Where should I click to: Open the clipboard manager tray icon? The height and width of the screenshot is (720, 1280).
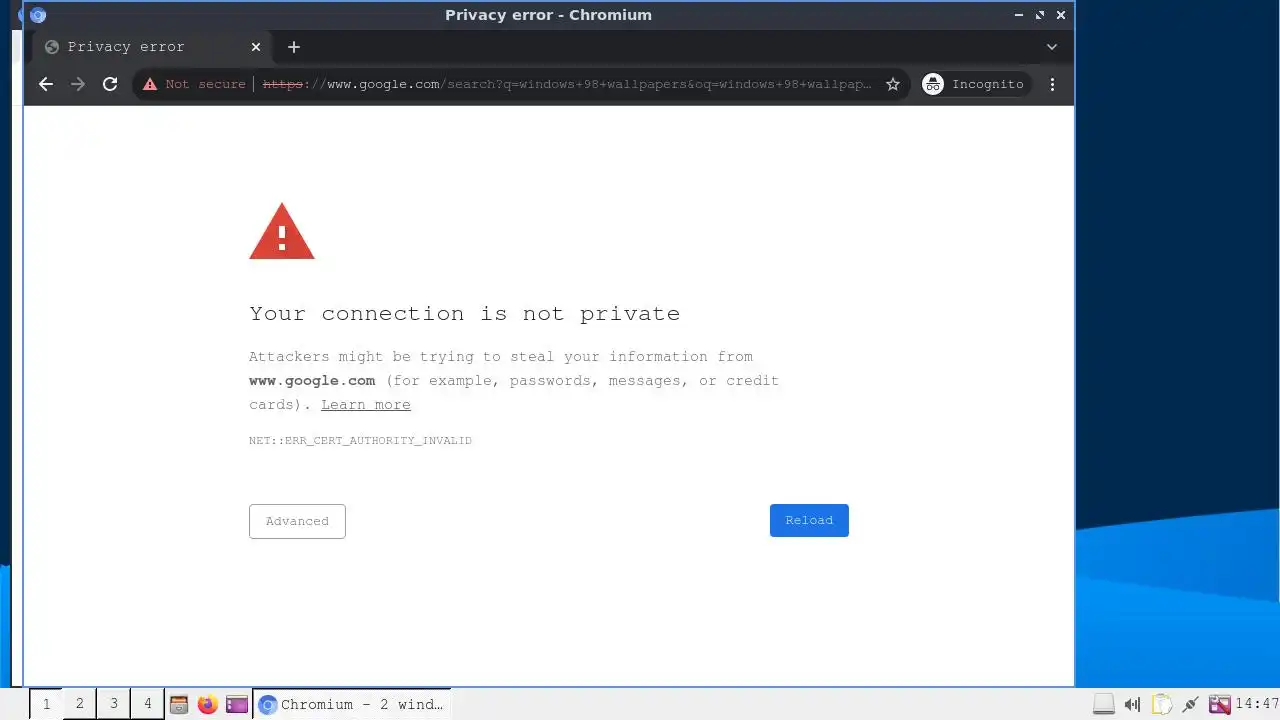coord(1162,705)
